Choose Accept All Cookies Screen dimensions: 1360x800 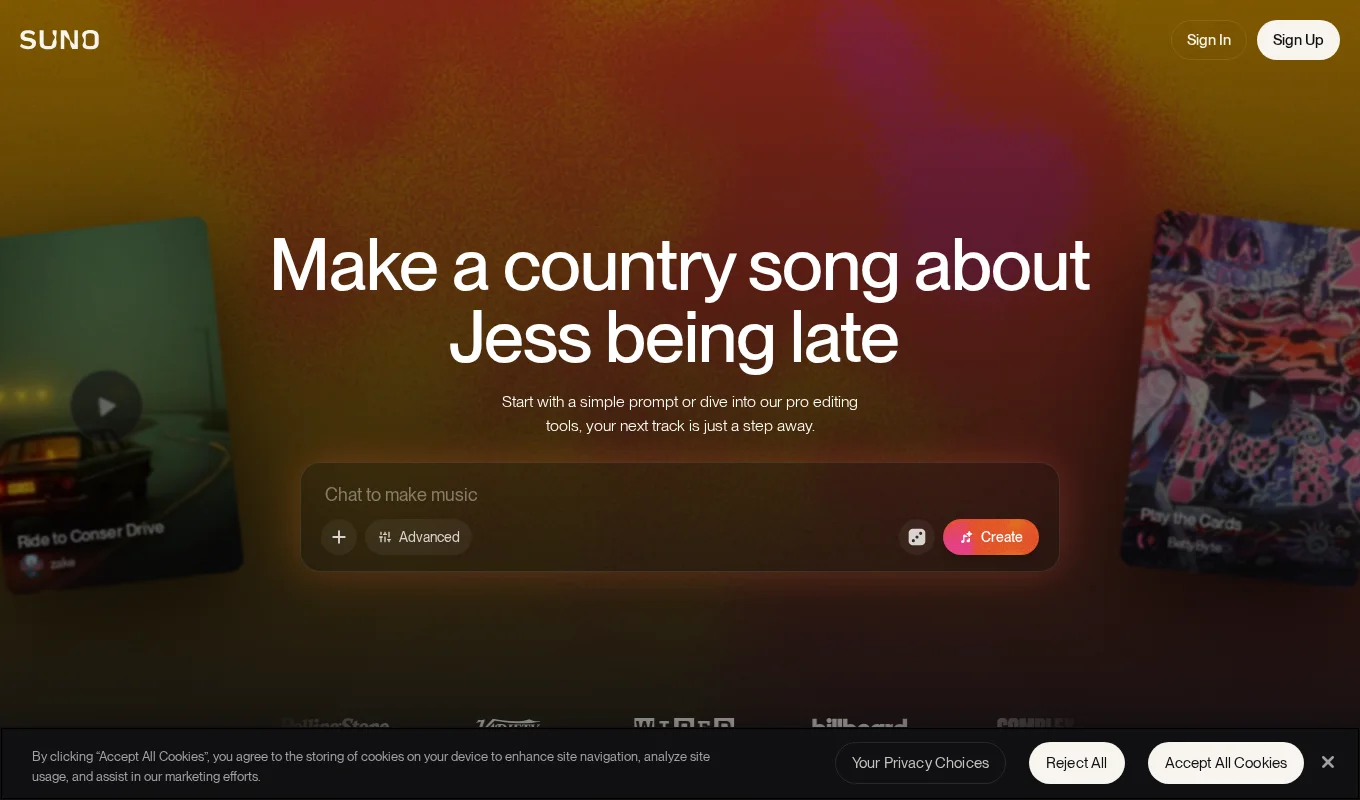pos(1226,763)
